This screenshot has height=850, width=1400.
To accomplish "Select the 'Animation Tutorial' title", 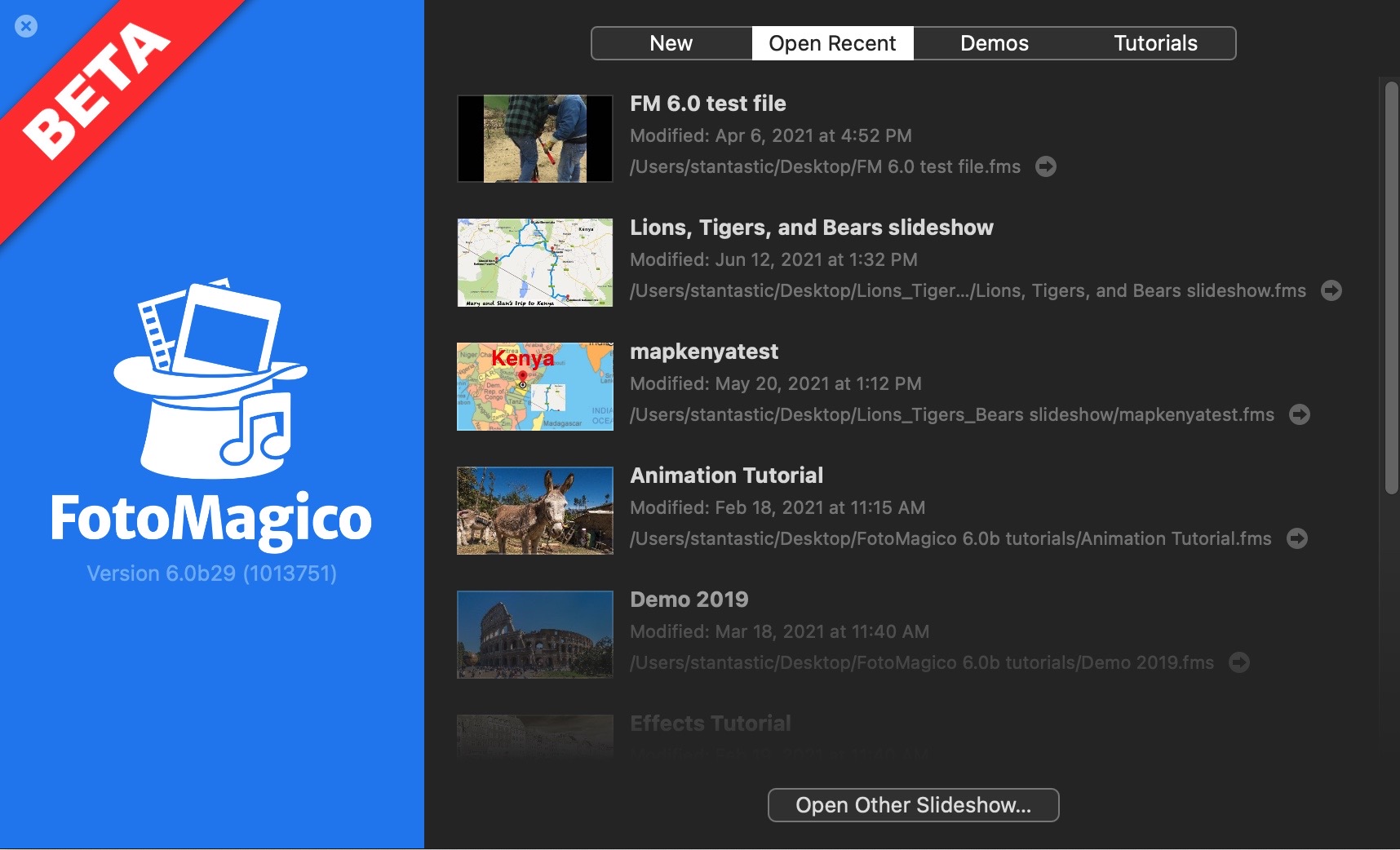I will coord(727,476).
